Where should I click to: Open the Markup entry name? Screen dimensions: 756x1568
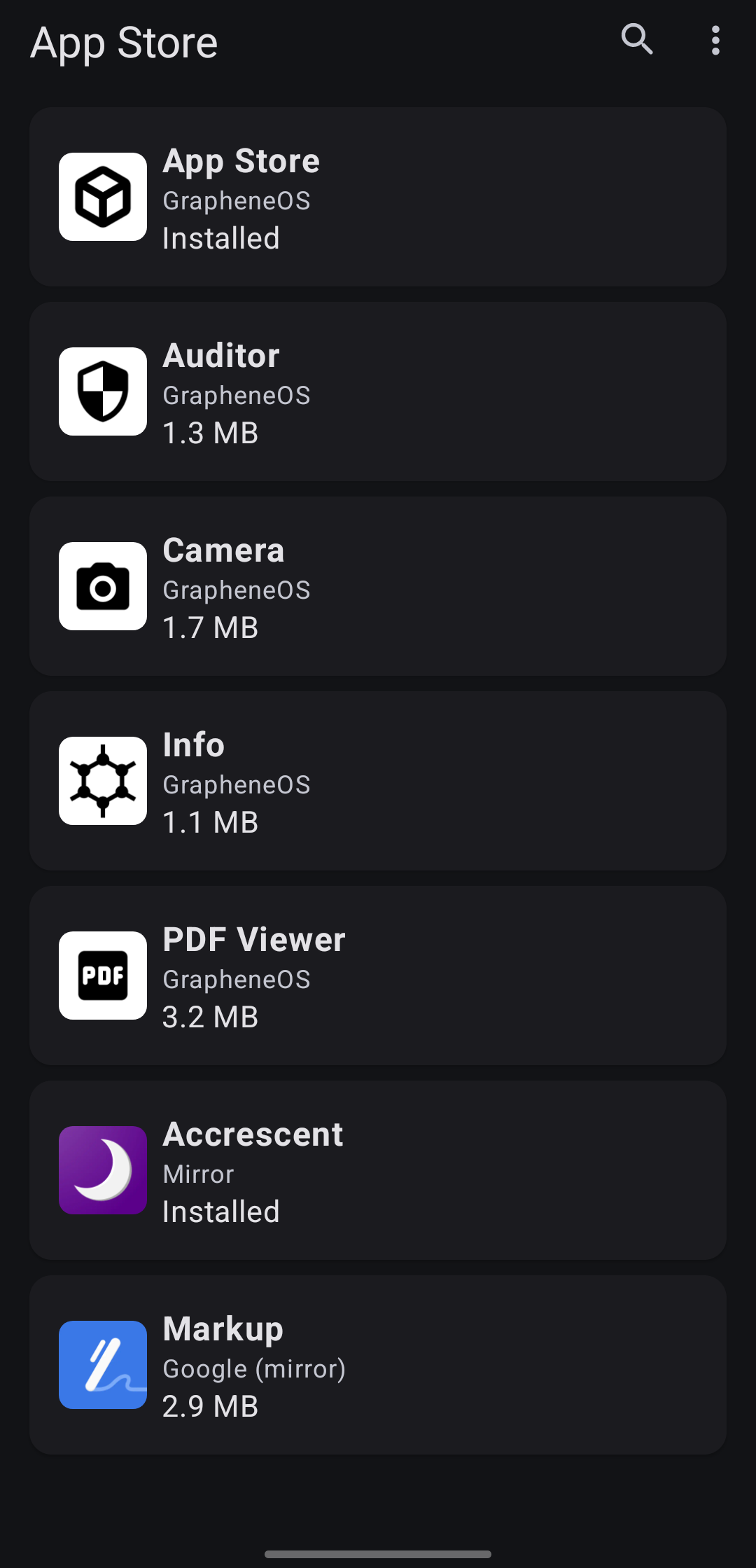223,1329
